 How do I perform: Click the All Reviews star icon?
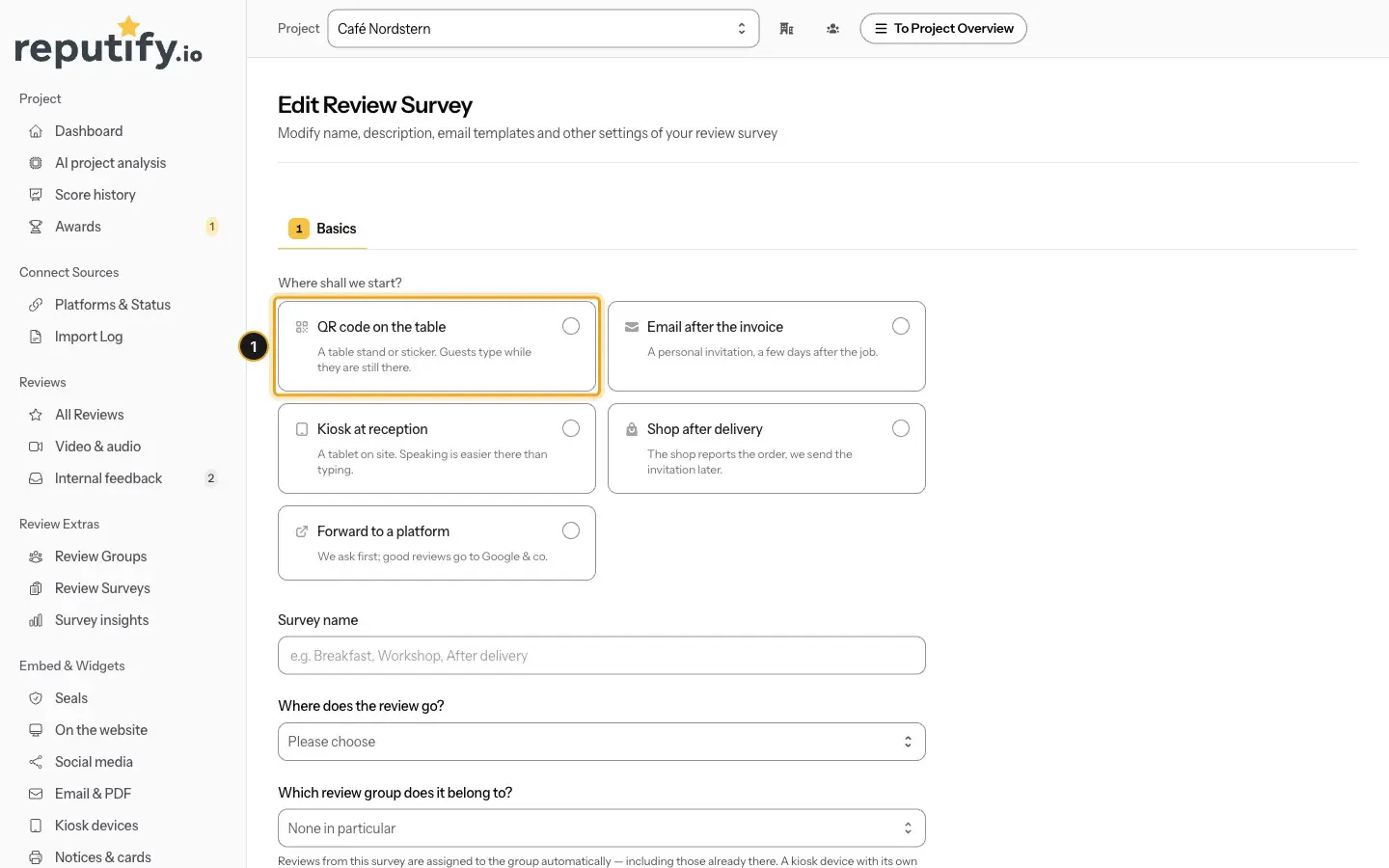(x=36, y=415)
